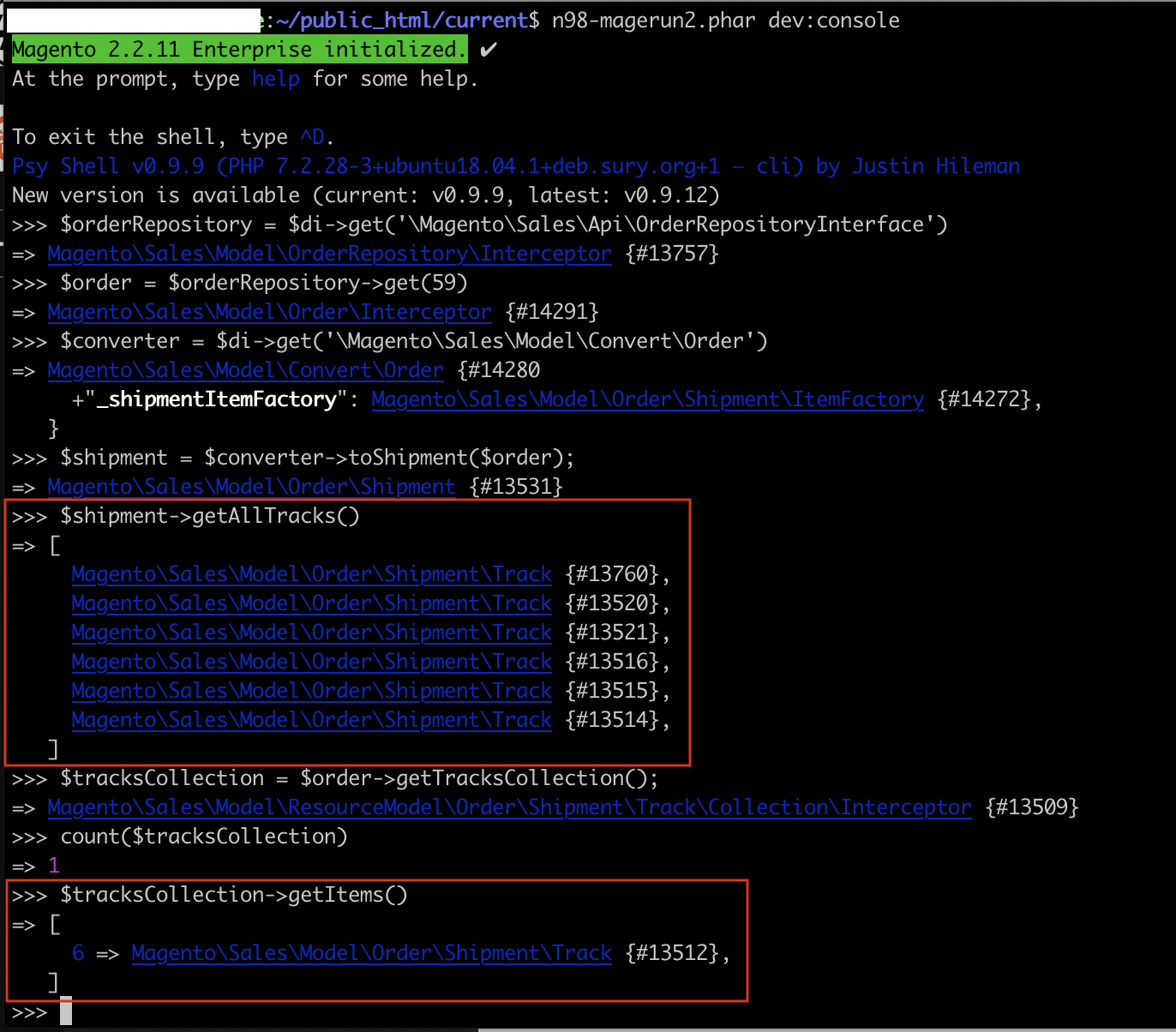The width and height of the screenshot is (1176, 1032).
Task: Click the '$orderRepository = $di->get(...)' command line
Action: [504, 225]
